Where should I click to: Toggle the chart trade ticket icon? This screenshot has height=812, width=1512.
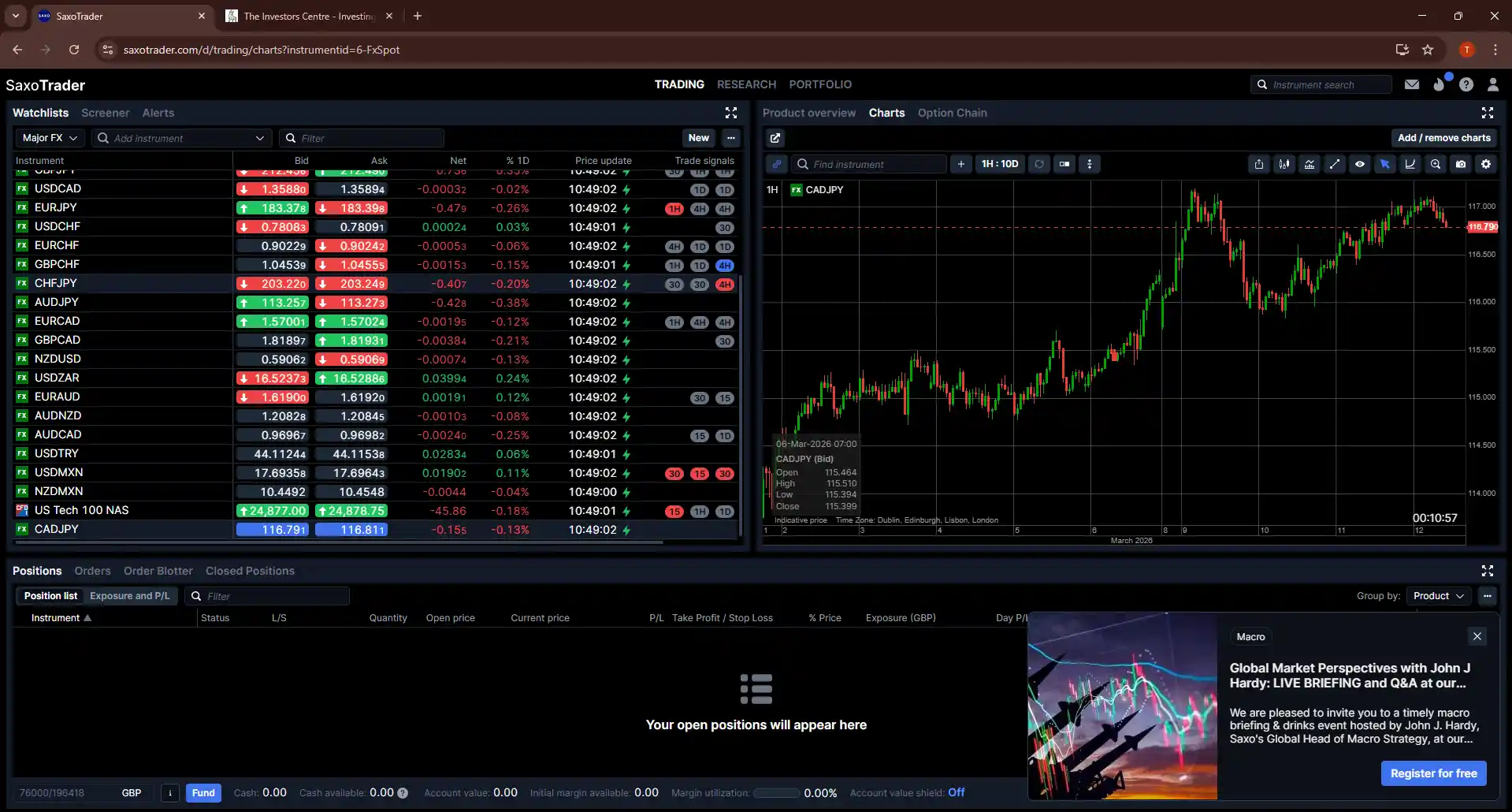click(x=1064, y=164)
